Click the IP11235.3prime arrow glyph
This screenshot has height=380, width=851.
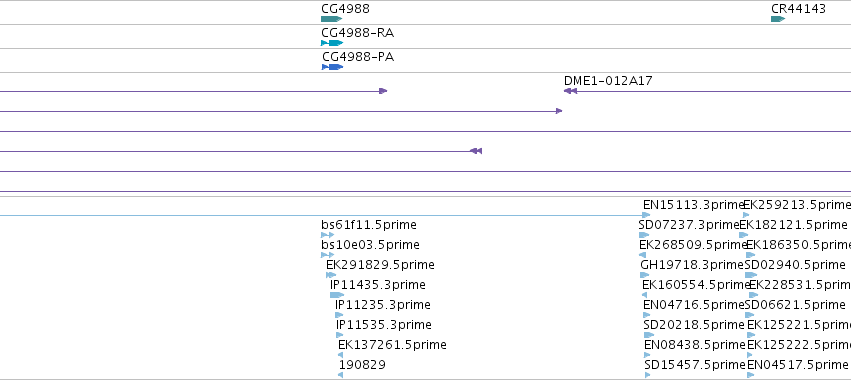click(339, 315)
